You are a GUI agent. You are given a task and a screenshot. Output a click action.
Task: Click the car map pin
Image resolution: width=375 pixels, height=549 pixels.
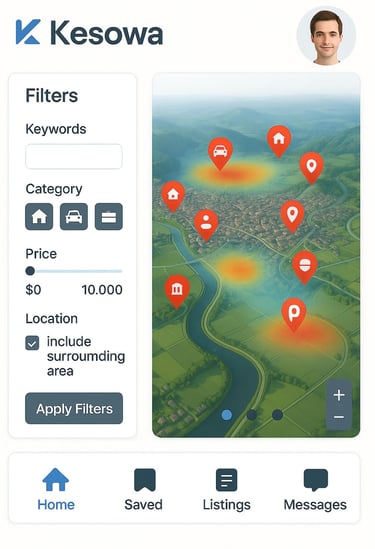(220, 153)
